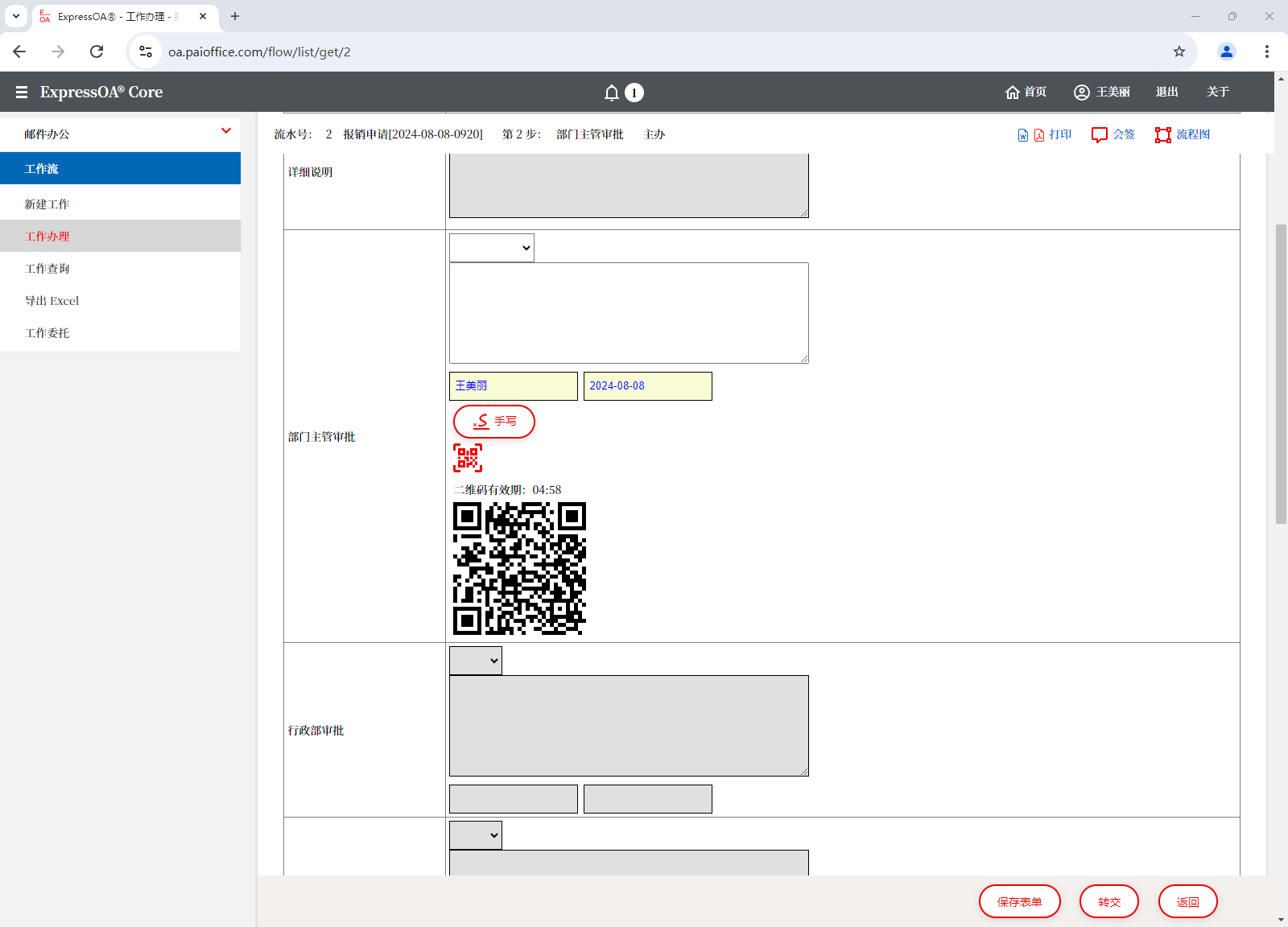Click the 部门主管审批 opinion text area
The width and height of the screenshot is (1288, 927).
(x=629, y=313)
